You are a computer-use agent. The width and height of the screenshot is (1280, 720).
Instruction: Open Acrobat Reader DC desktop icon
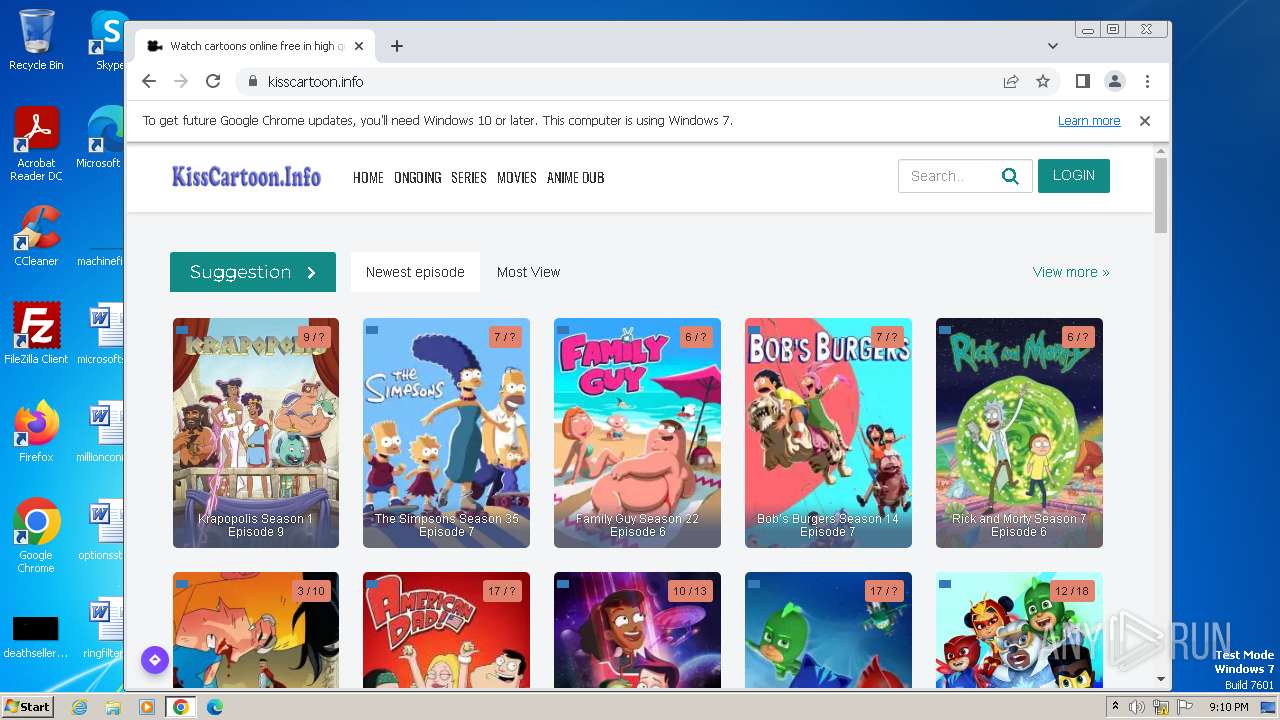[x=36, y=144]
